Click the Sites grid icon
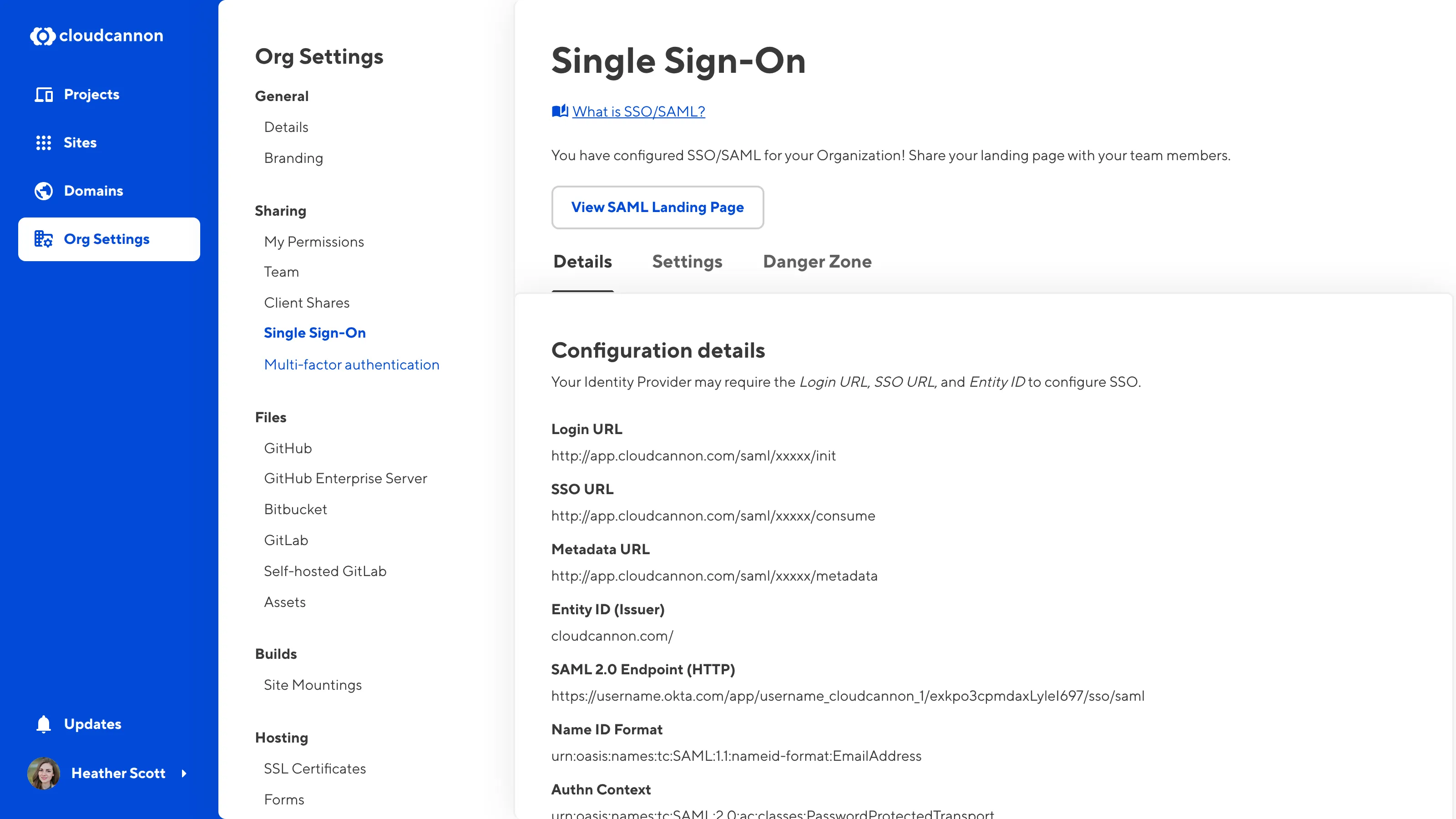The image size is (1456, 819). coord(44,142)
